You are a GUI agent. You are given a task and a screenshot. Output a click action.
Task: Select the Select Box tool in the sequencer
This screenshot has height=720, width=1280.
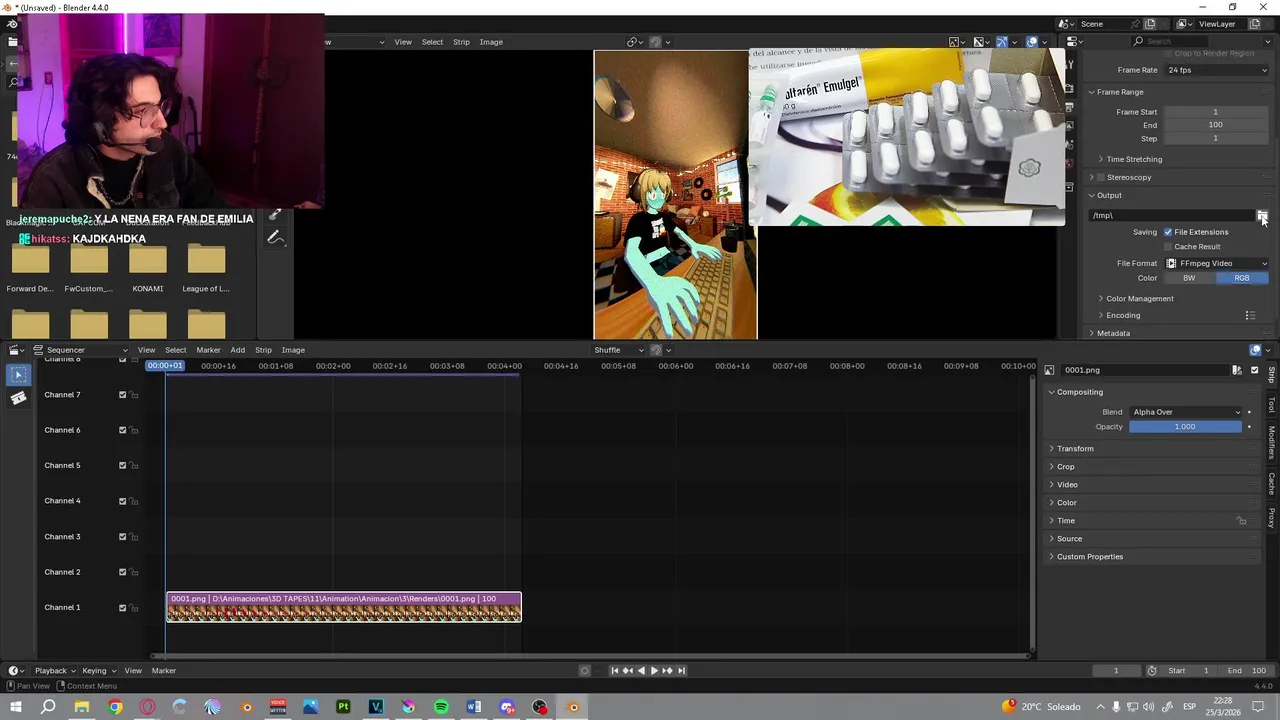18,375
